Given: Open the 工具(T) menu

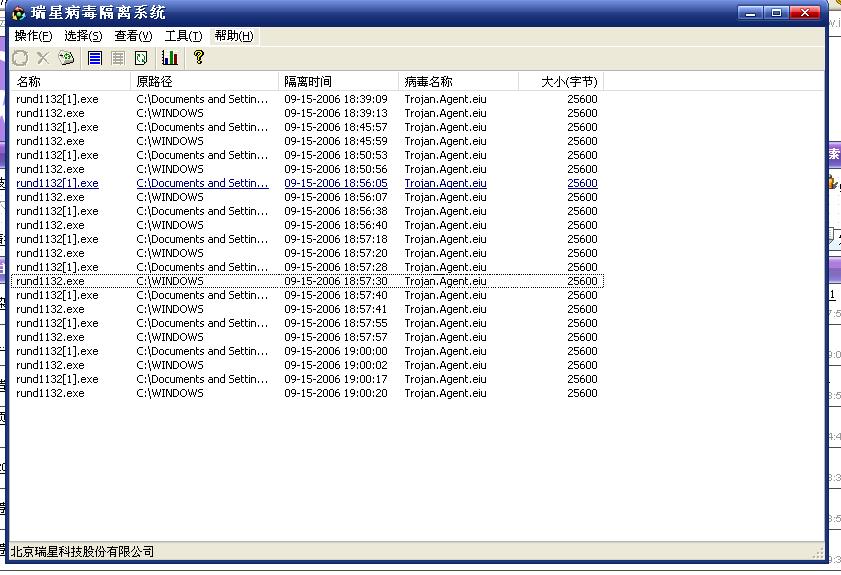Looking at the screenshot, I should coord(183,36).
